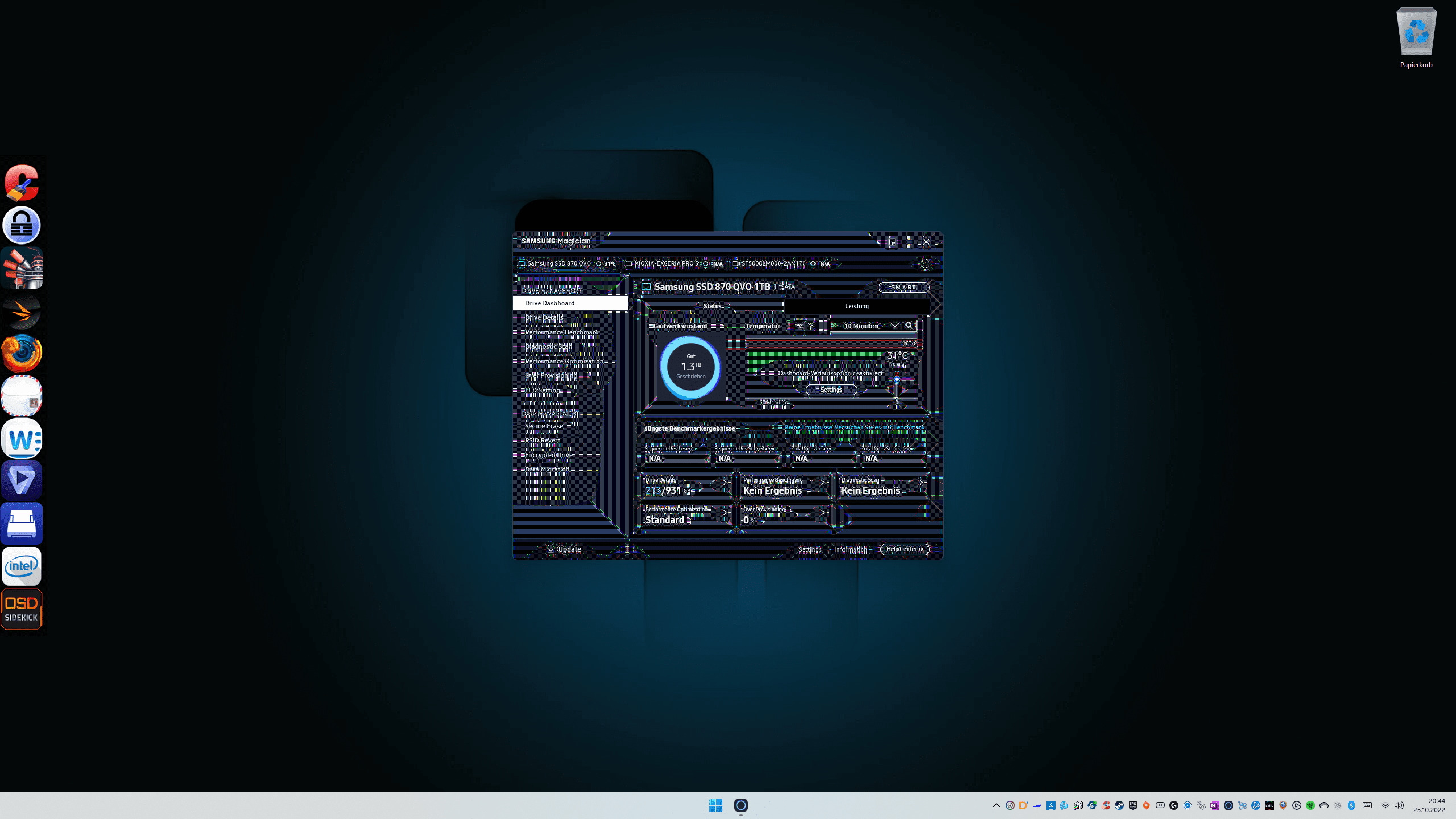The width and height of the screenshot is (1456, 819).
Task: Click the Laufwerkszustand health ring showing 1.3 TB
Action: (690, 367)
